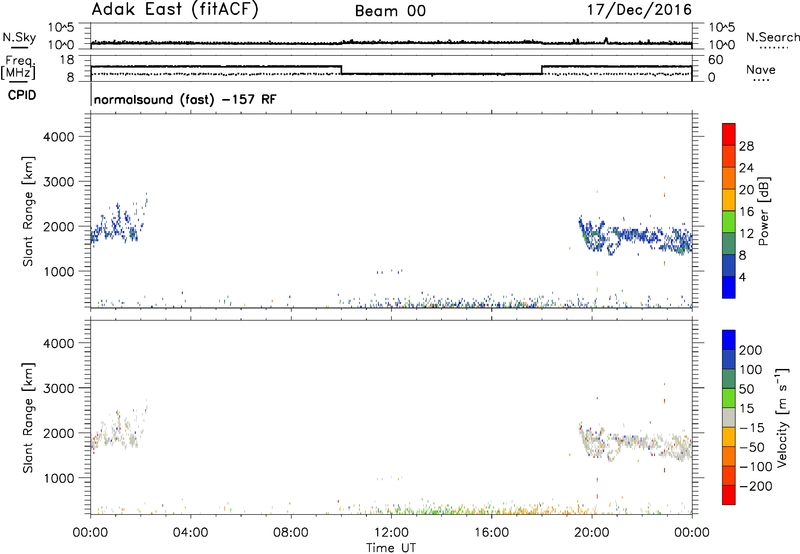
Task: Select the red bottom segment of Velocity color bar
Action: click(729, 495)
